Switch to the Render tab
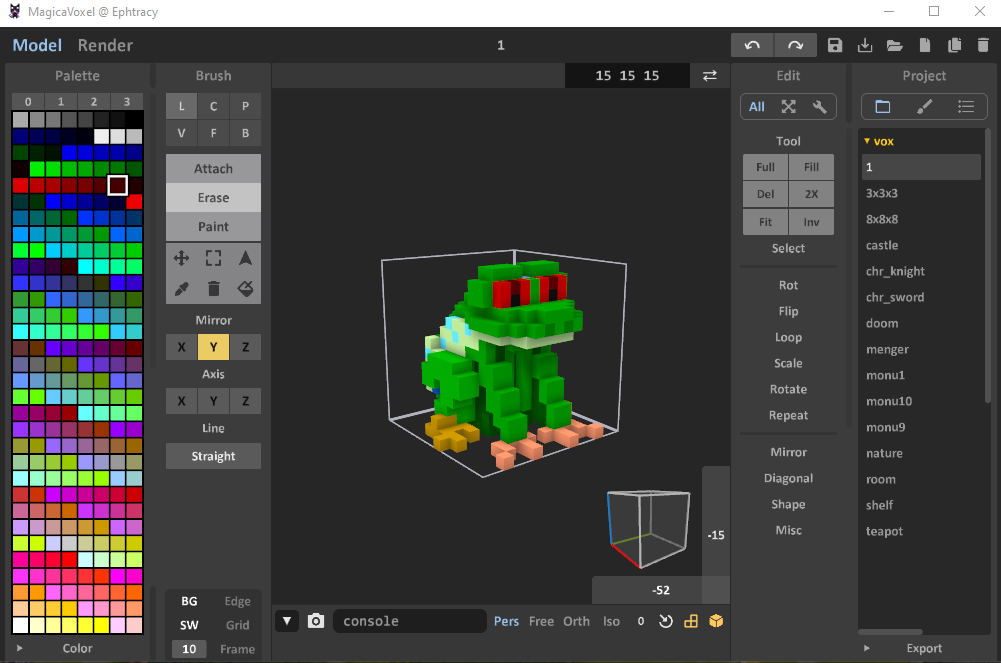 105,45
